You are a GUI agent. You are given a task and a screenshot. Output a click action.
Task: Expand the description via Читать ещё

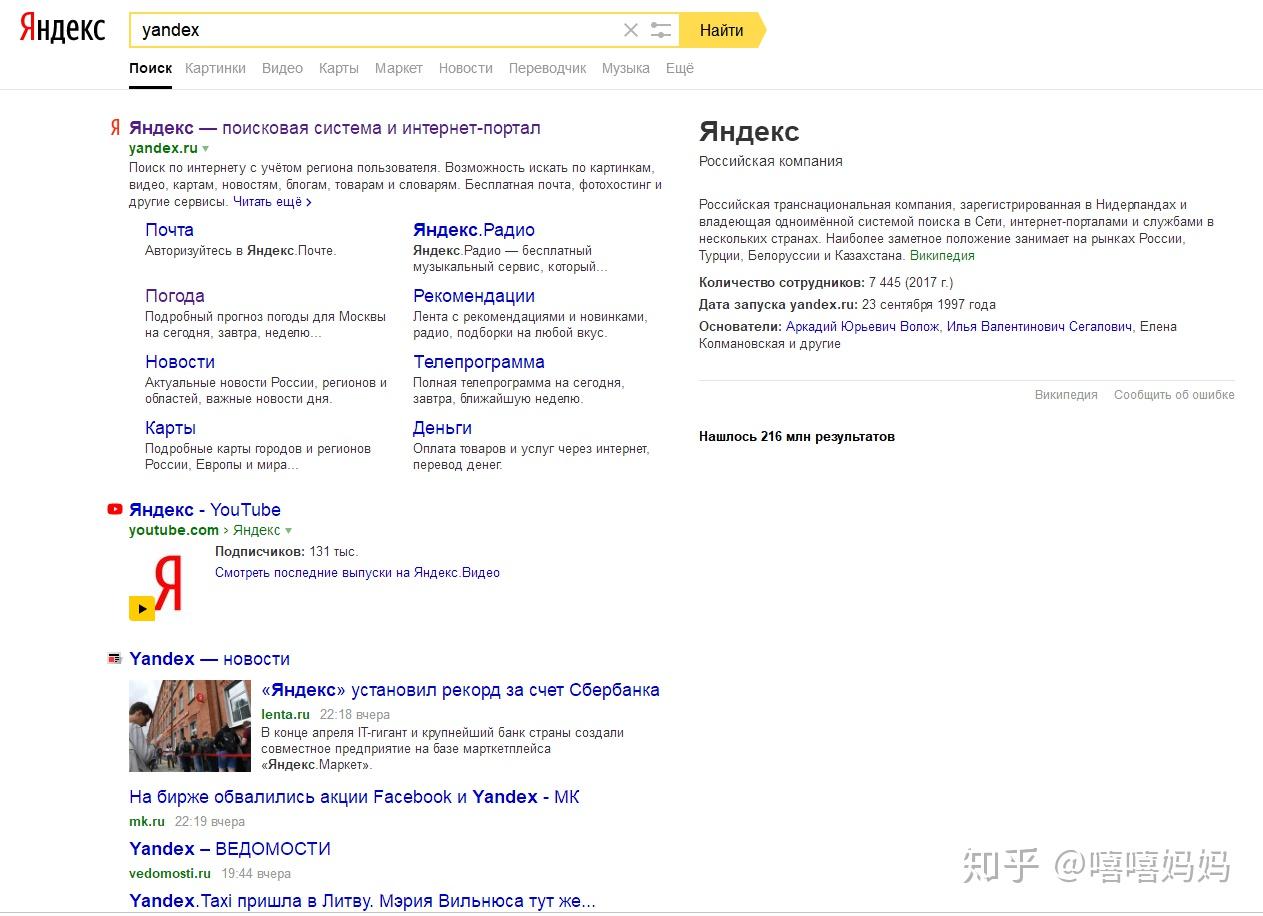[x=269, y=201]
